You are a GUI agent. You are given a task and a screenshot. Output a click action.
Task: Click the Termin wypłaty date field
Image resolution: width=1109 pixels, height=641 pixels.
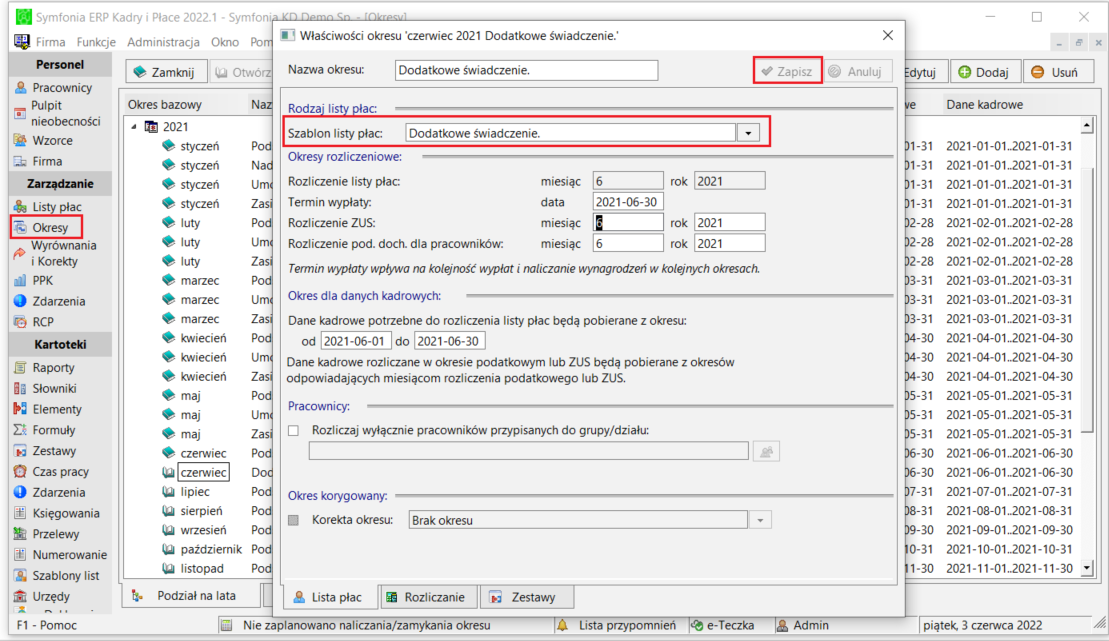point(628,202)
